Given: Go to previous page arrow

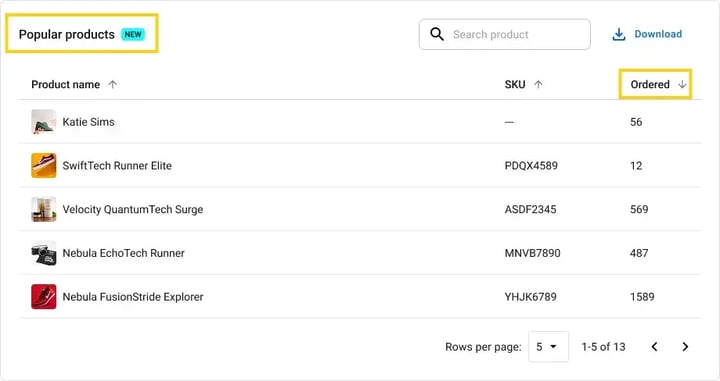Looking at the screenshot, I should click(x=654, y=347).
